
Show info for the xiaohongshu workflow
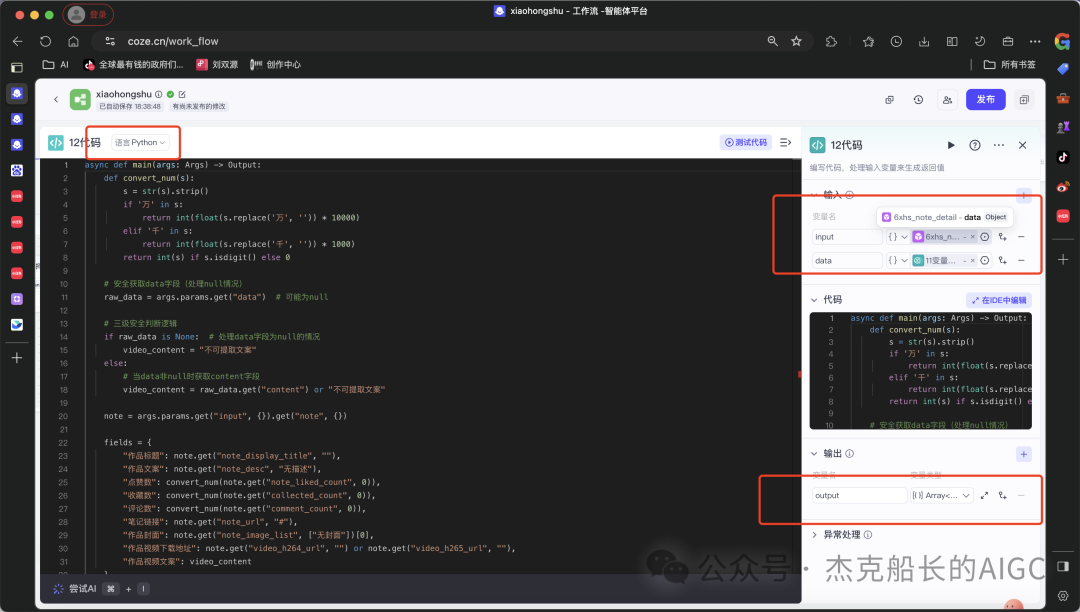158,94
